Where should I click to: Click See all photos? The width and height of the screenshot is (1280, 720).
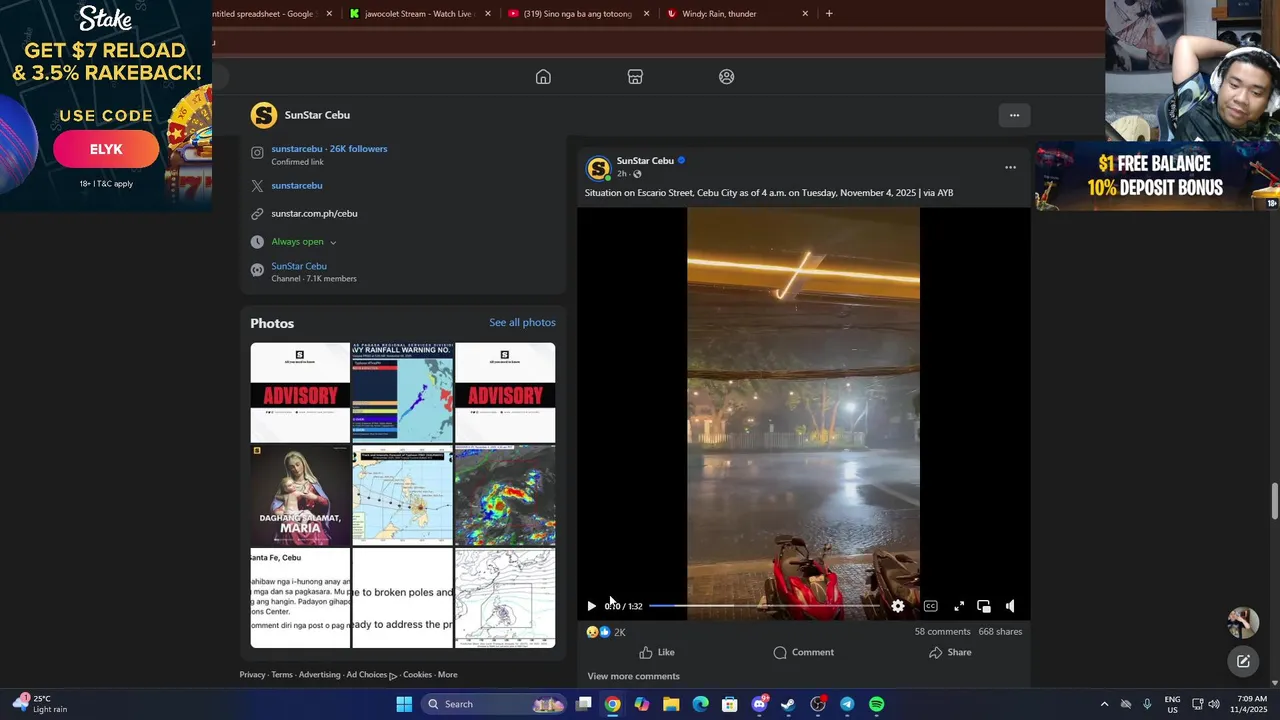click(522, 322)
